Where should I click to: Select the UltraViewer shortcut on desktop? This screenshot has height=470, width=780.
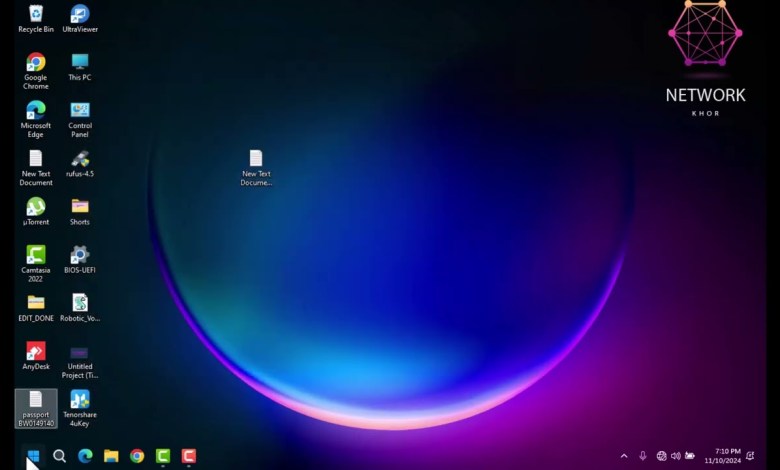pos(80,19)
